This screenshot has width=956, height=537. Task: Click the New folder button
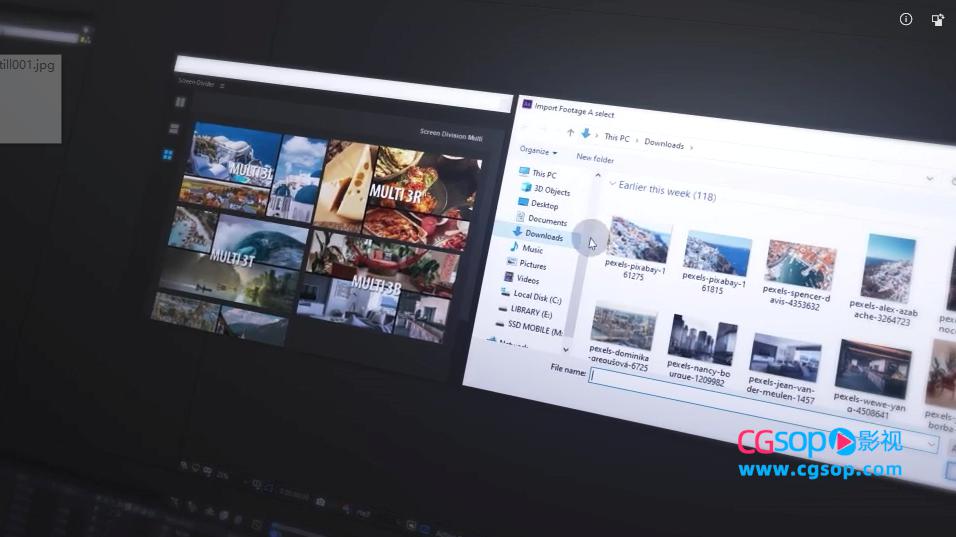[x=595, y=158]
